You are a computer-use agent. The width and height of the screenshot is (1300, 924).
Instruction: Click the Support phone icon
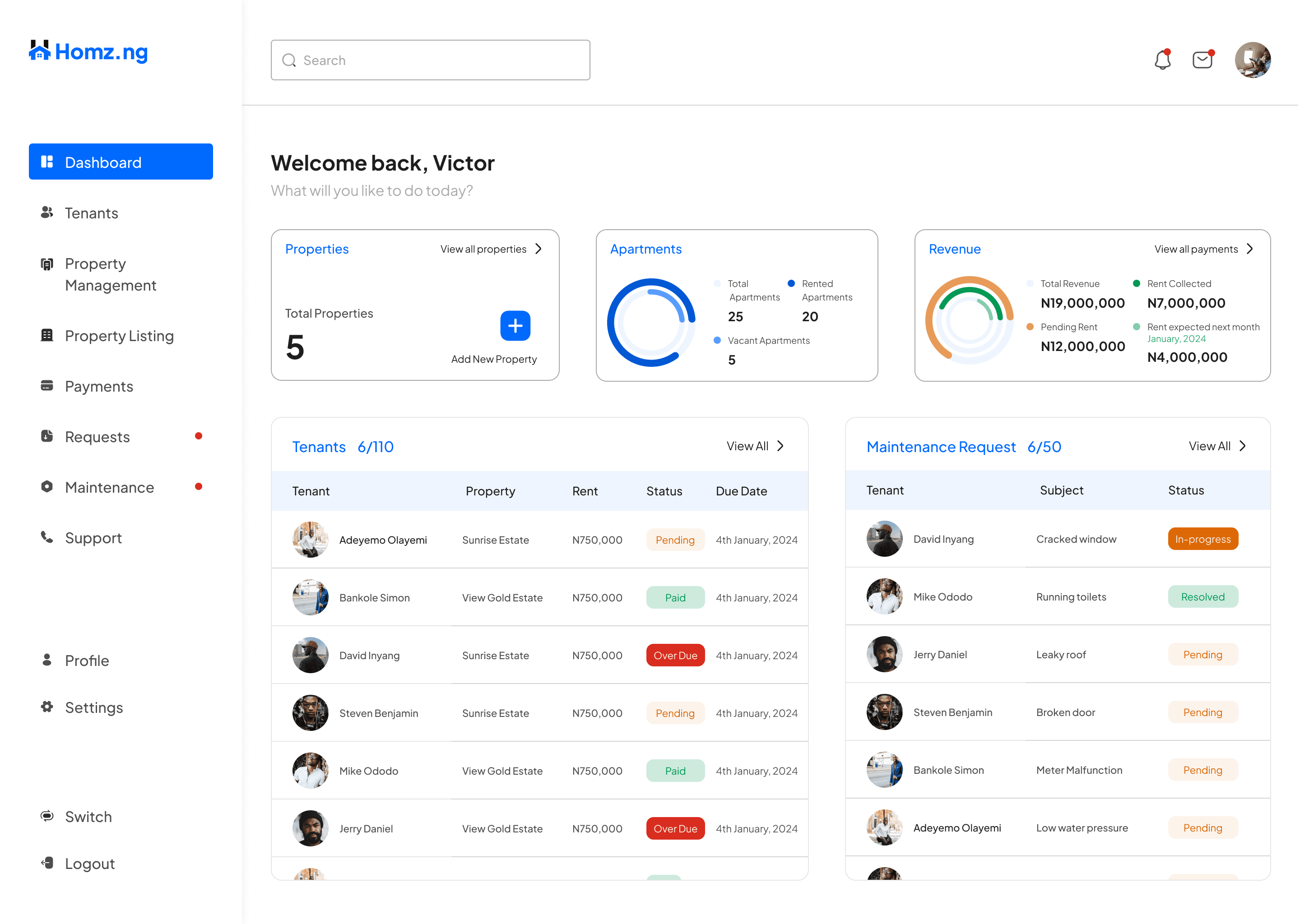47,537
